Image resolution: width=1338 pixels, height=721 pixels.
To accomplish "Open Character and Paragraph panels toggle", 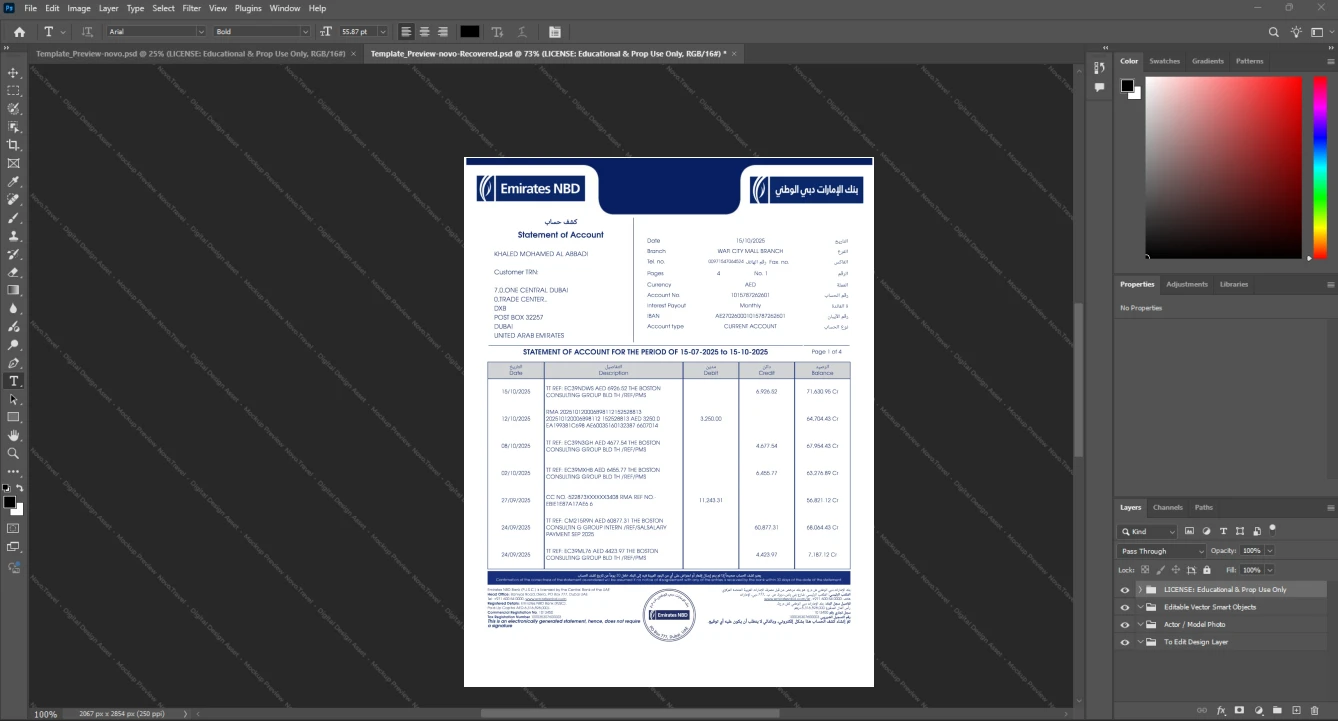I will [555, 32].
